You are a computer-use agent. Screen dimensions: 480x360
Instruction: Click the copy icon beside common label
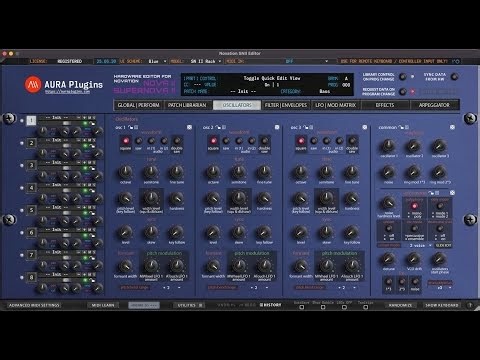point(407,127)
